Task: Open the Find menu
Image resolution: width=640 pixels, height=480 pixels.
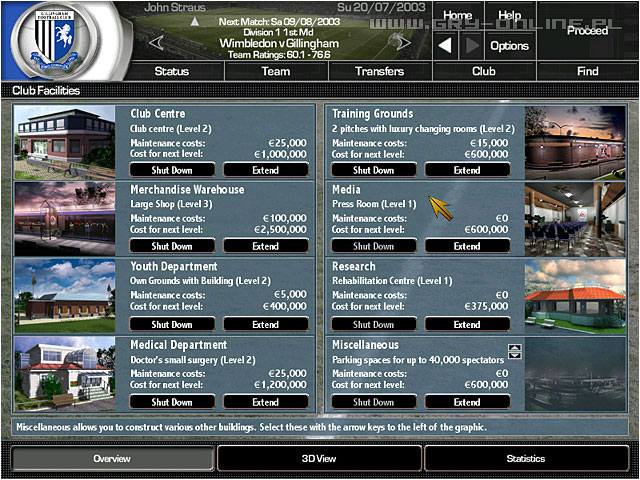Action: (x=587, y=71)
